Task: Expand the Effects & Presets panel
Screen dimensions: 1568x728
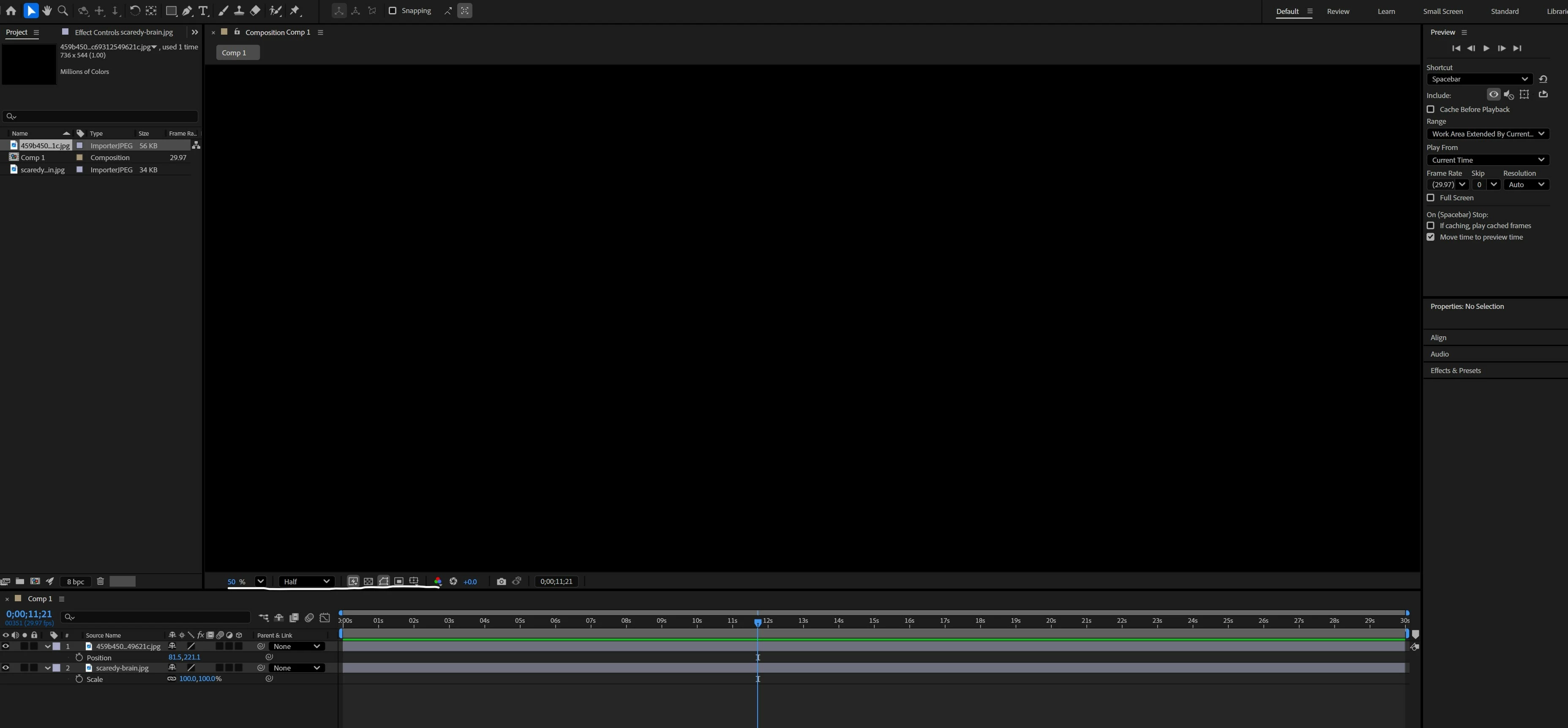Action: click(1455, 370)
